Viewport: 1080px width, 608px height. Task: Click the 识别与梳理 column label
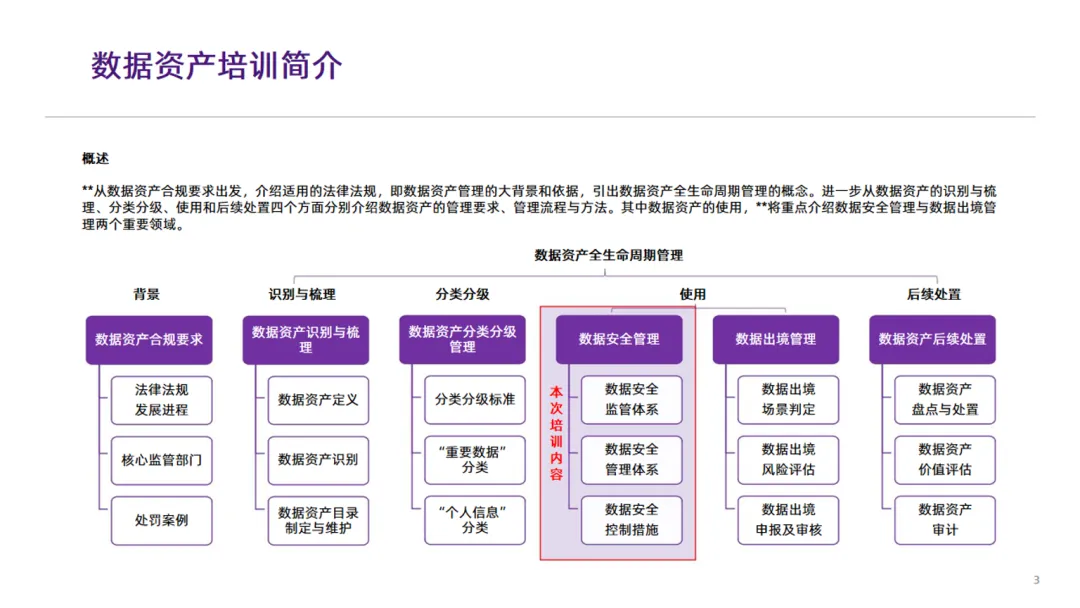tap(302, 294)
